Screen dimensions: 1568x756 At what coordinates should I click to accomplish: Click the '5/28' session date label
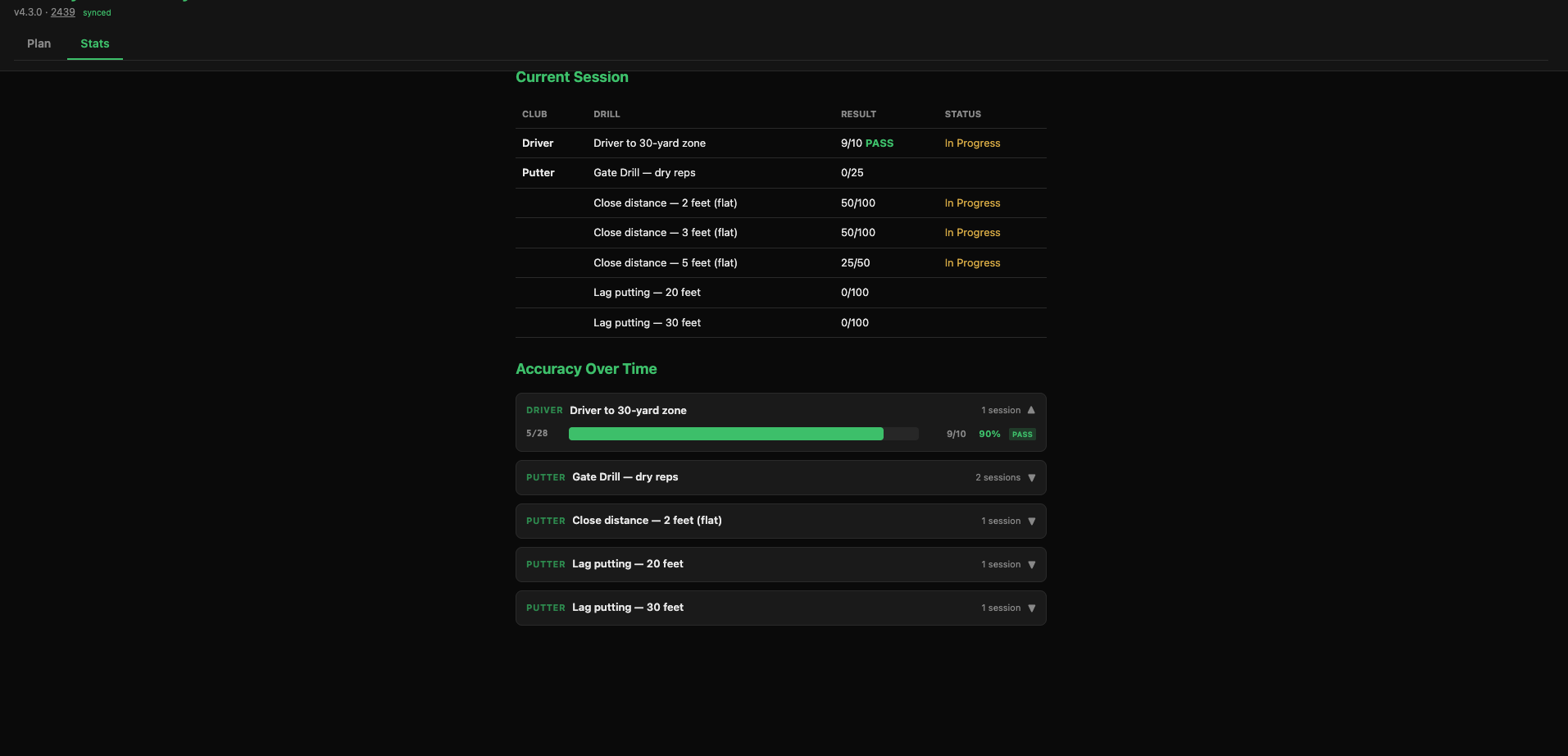pyautogui.click(x=537, y=433)
